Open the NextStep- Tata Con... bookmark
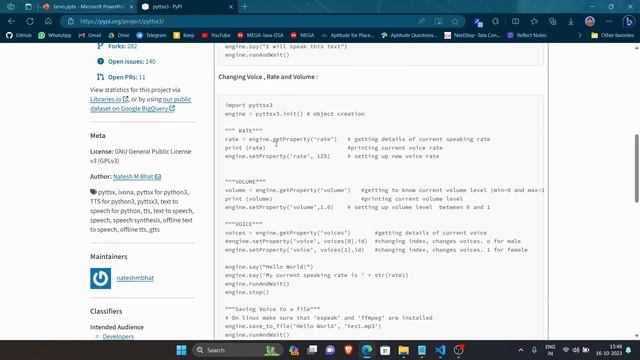Screen dimensions: 640x360 pyautogui.click(x=472, y=35)
